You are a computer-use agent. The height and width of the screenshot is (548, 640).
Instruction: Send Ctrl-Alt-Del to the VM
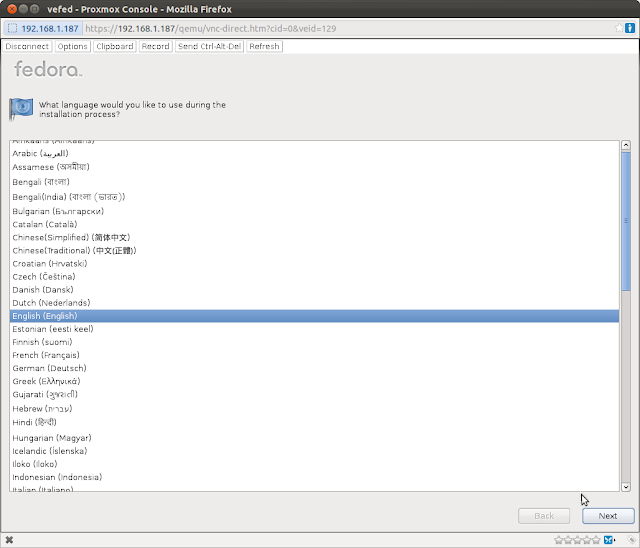pos(209,47)
